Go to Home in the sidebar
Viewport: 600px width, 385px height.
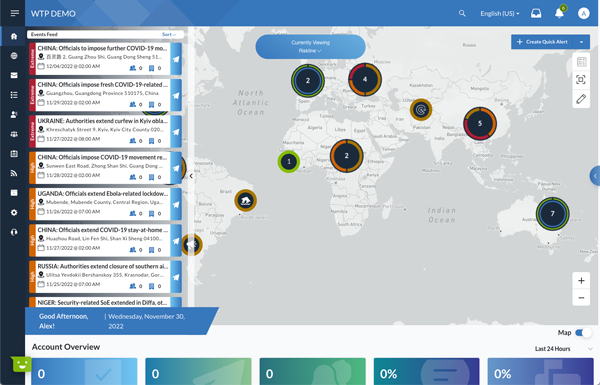point(14,36)
